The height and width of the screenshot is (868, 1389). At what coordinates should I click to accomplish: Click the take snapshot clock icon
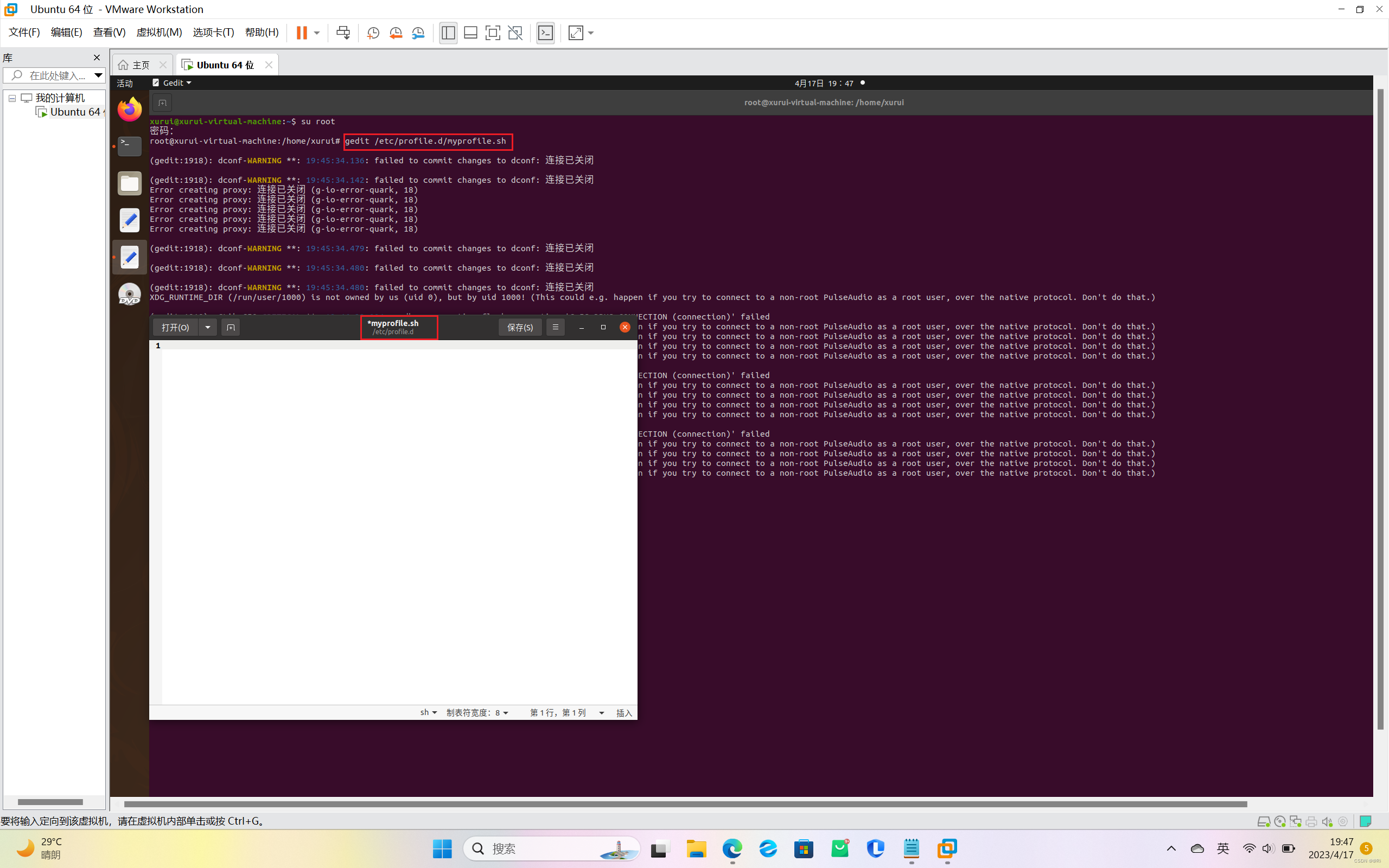coord(373,33)
